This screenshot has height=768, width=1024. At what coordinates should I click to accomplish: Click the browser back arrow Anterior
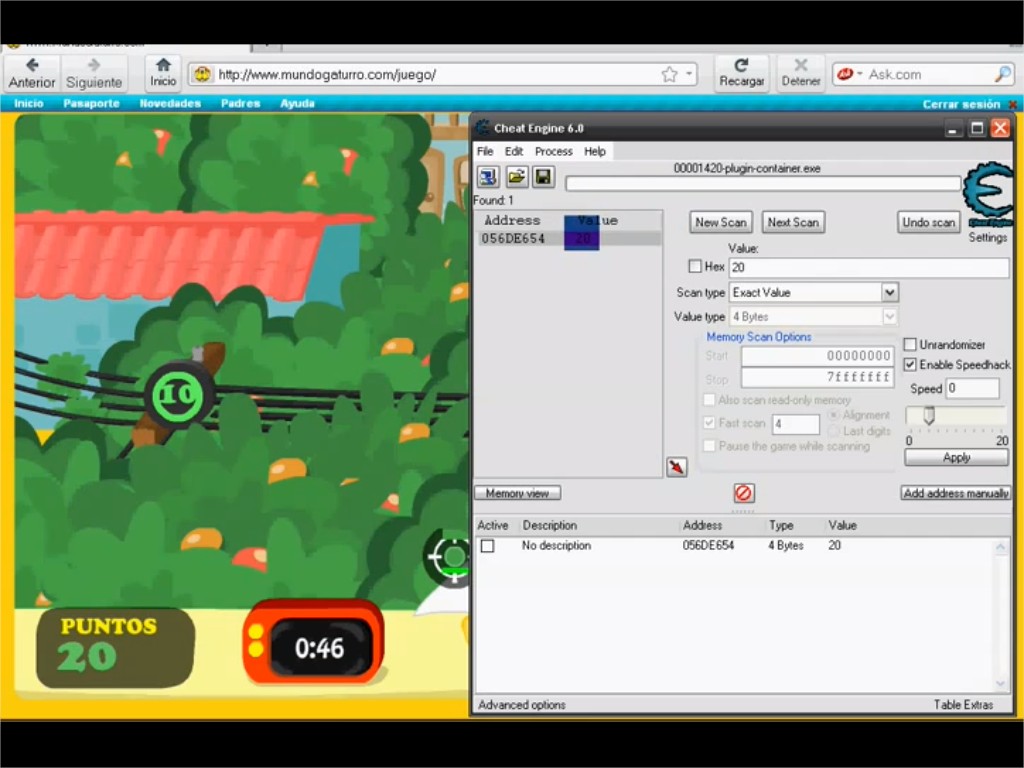[x=32, y=73]
